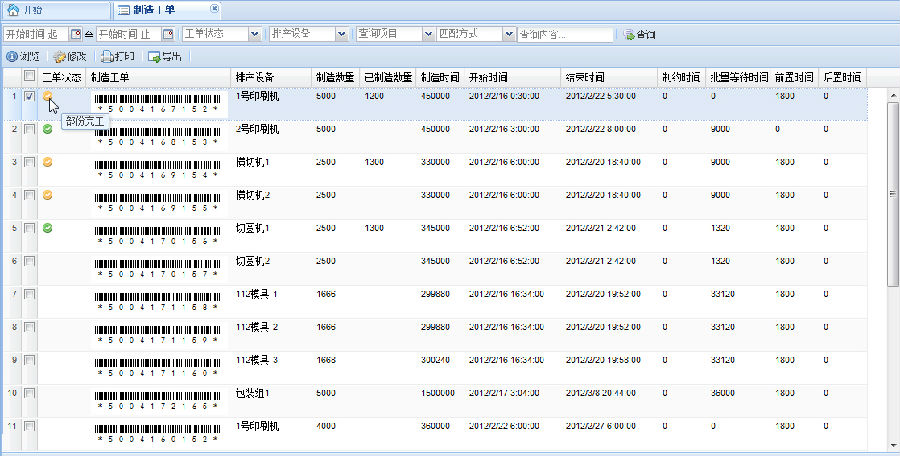Sort by the 结束时间 column header
The width and height of the screenshot is (900, 456).
[609, 77]
